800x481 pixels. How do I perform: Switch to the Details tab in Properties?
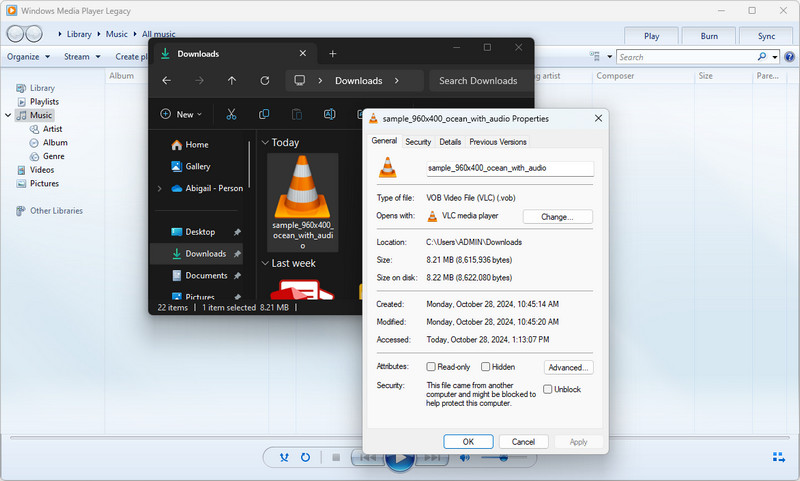click(x=450, y=142)
